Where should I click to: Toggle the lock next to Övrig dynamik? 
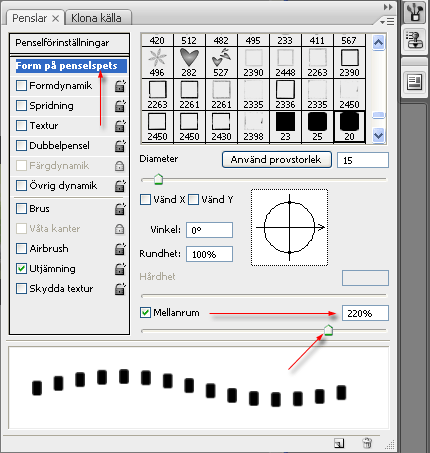pyautogui.click(x=120, y=186)
